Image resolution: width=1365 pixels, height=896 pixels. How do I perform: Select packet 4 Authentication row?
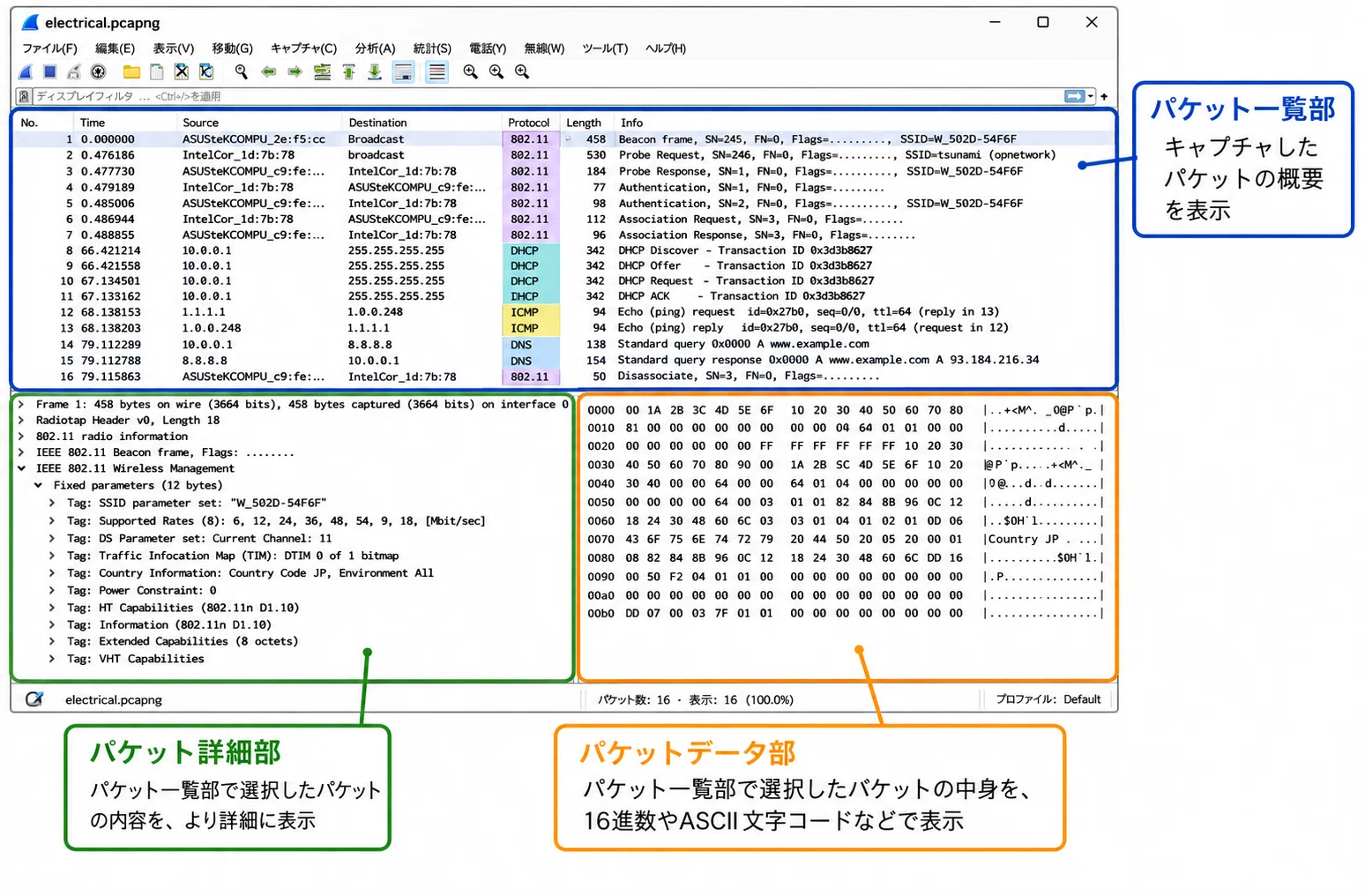coord(564,187)
